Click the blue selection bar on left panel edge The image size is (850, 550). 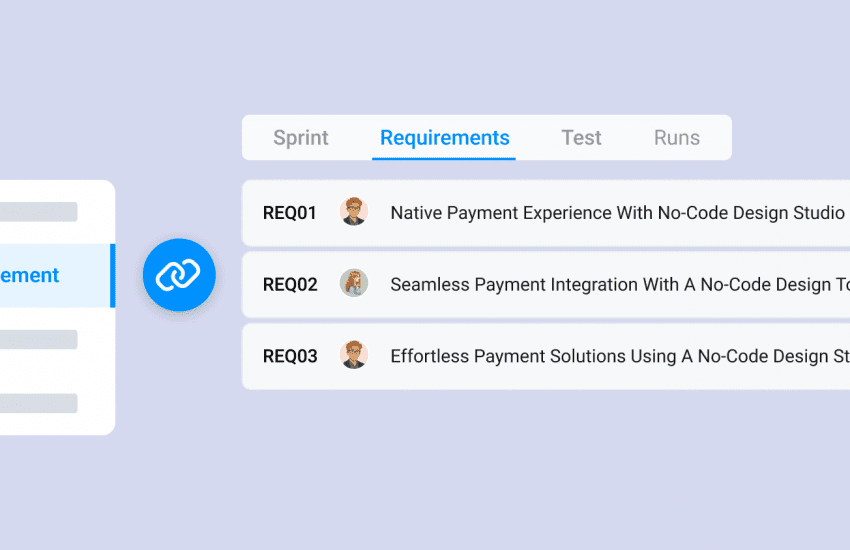coord(112,275)
